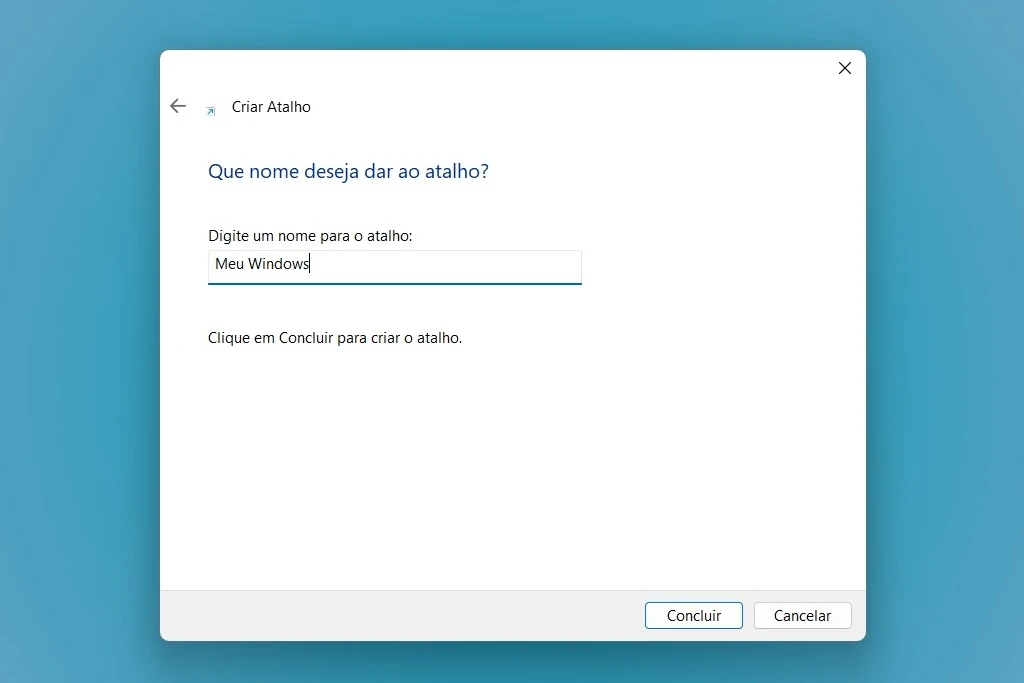Image resolution: width=1024 pixels, height=683 pixels.
Task: Click the question Que nome deseja dar
Action: point(348,171)
